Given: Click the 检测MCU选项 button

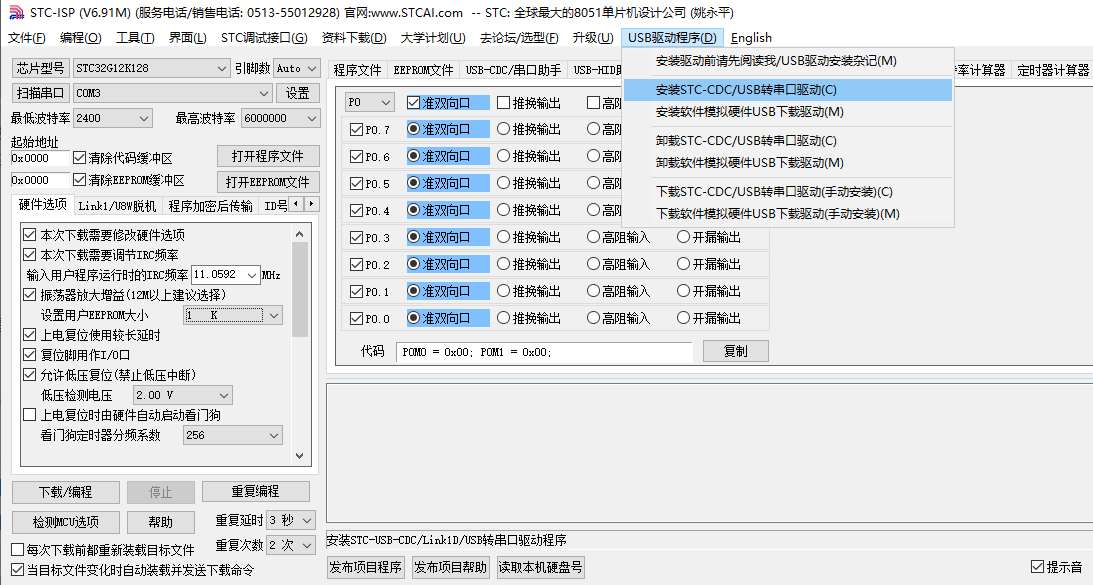Looking at the screenshot, I should (66, 522).
